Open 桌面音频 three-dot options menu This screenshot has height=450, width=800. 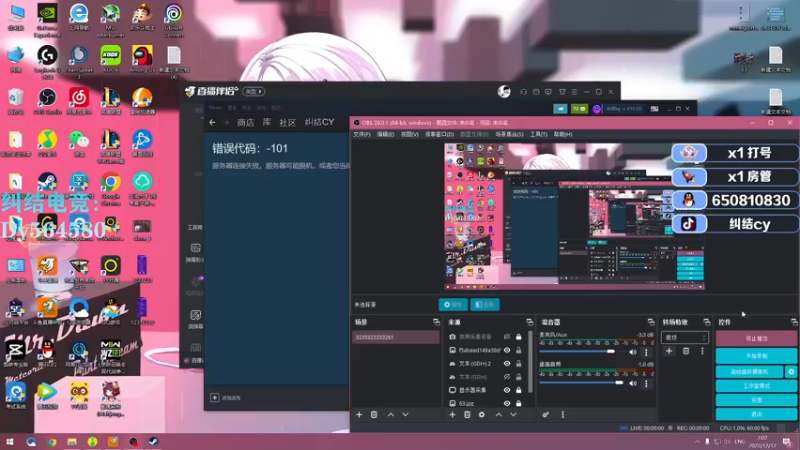click(x=646, y=383)
